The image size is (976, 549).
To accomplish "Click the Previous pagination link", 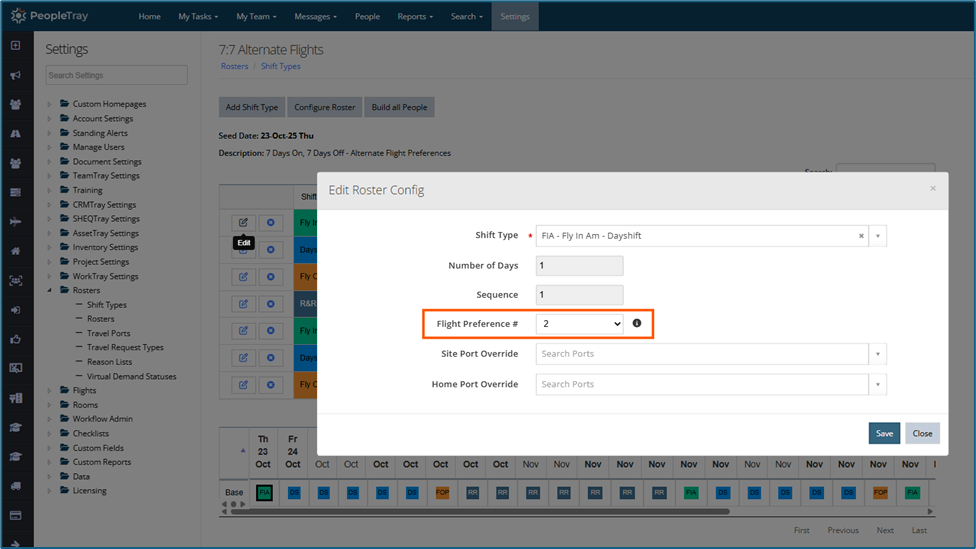I will [843, 530].
